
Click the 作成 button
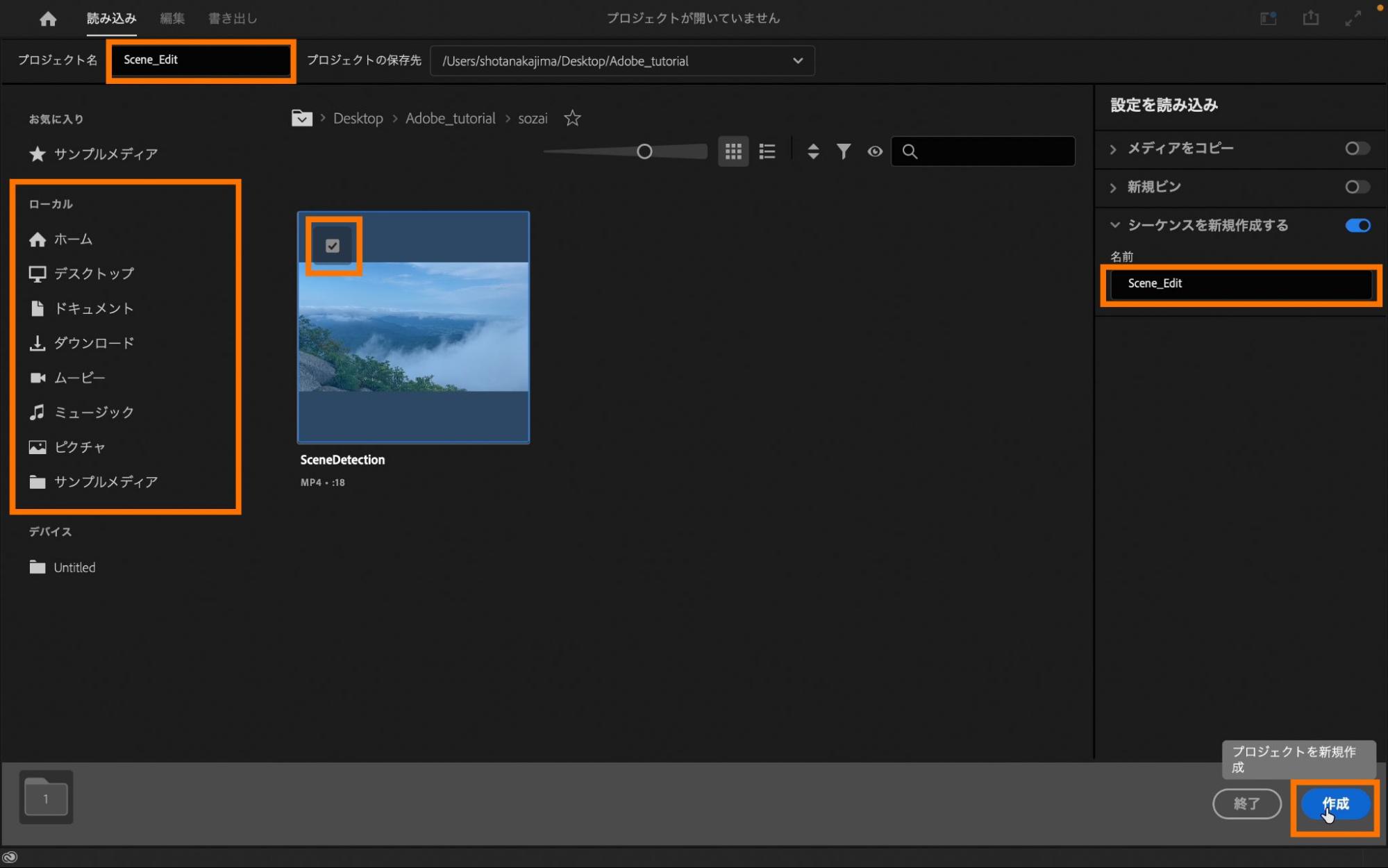(1335, 804)
